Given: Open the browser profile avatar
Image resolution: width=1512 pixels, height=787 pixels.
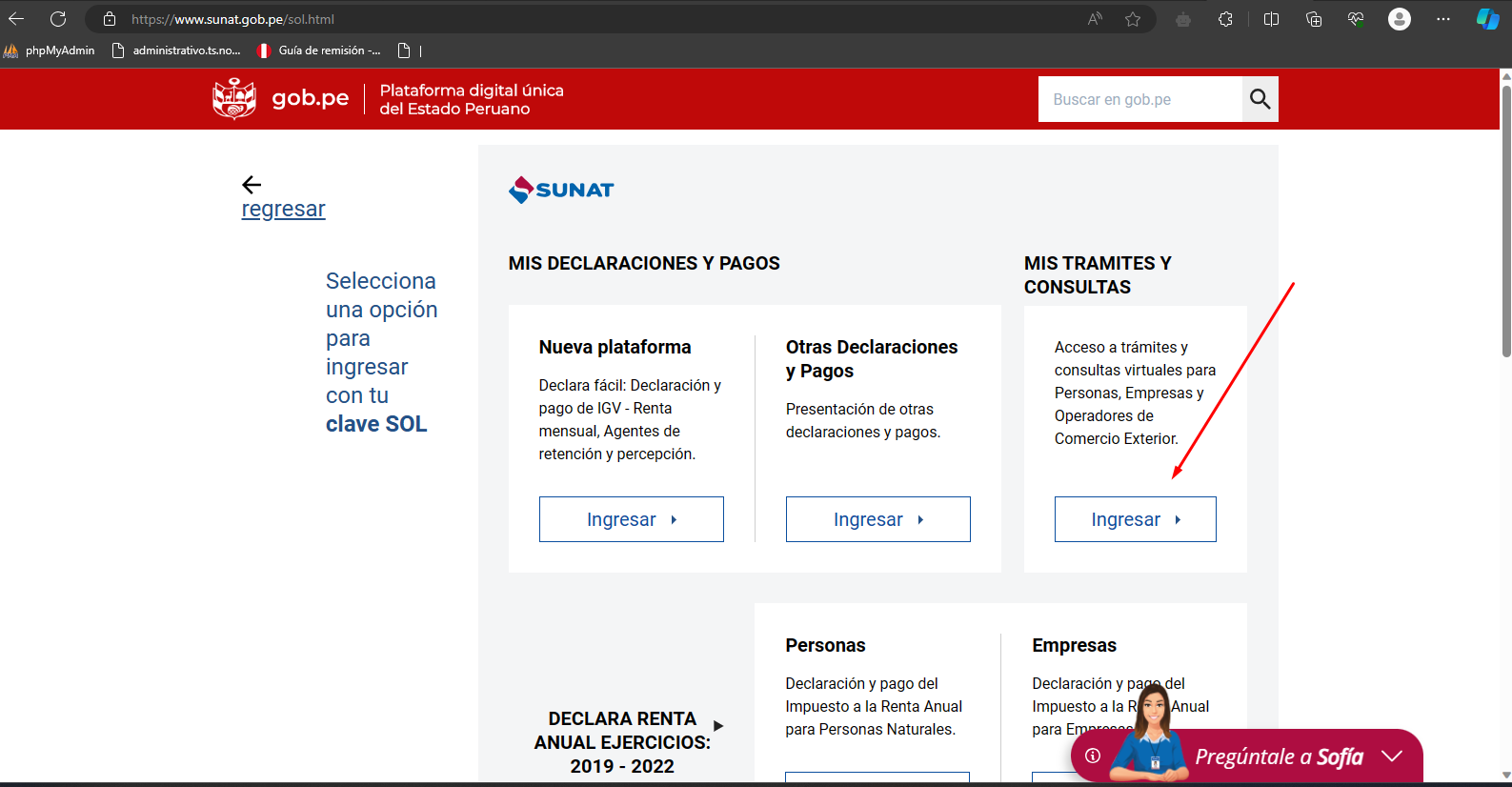Looking at the screenshot, I should click(1400, 19).
